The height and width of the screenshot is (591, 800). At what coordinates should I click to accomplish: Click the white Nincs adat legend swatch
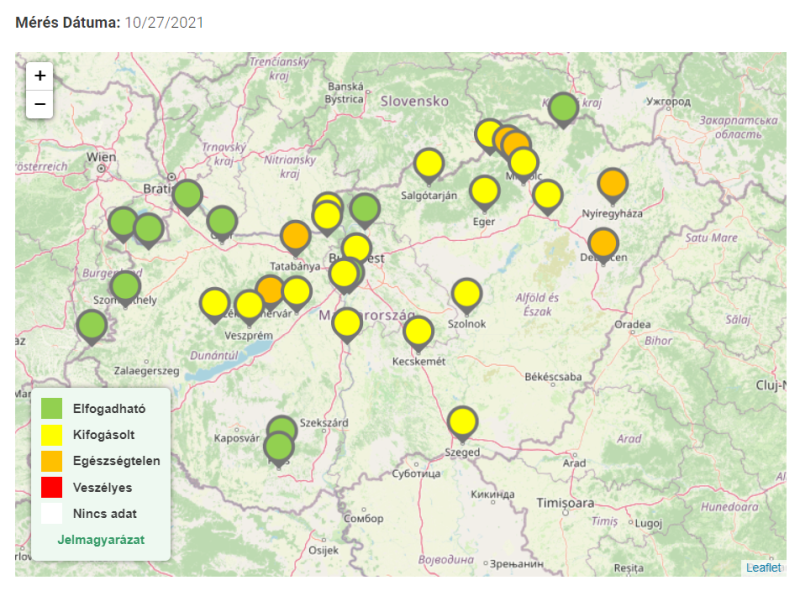(x=52, y=513)
